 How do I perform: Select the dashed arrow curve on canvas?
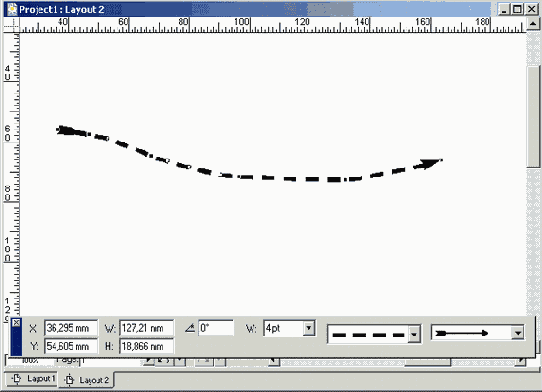tap(249, 156)
